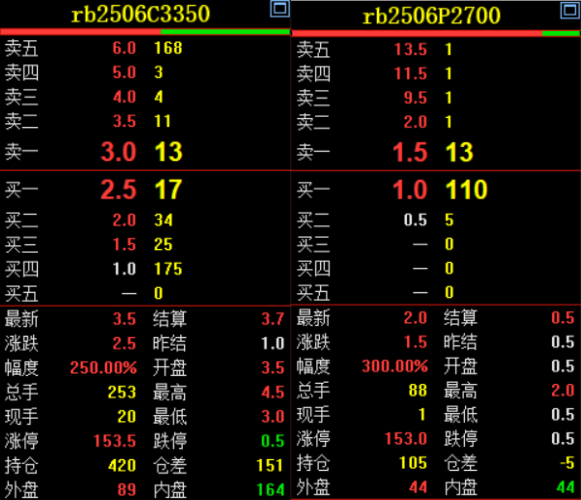Click highest price 4.5 in rb2506C3350

pyautogui.click(x=273, y=392)
